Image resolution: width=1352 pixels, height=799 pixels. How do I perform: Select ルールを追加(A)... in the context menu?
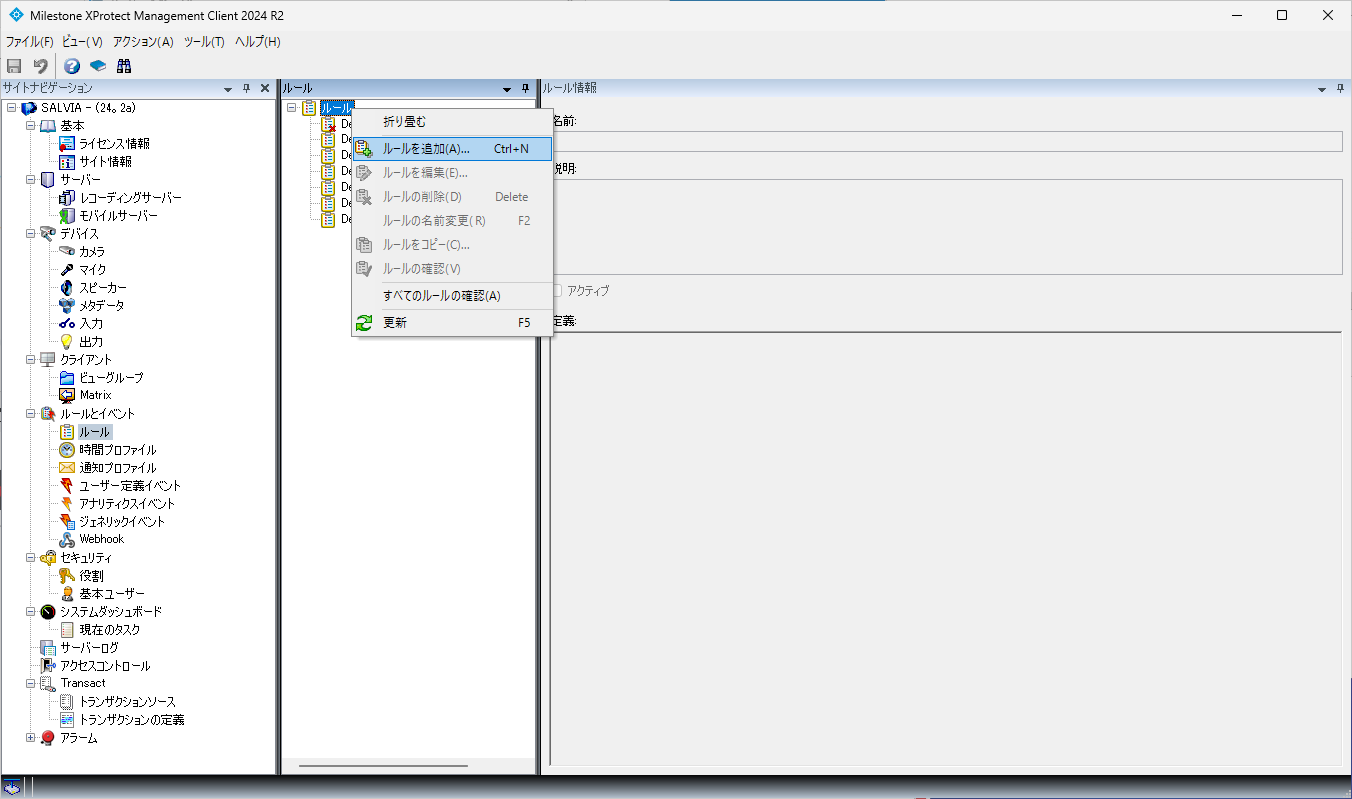[x=426, y=149]
